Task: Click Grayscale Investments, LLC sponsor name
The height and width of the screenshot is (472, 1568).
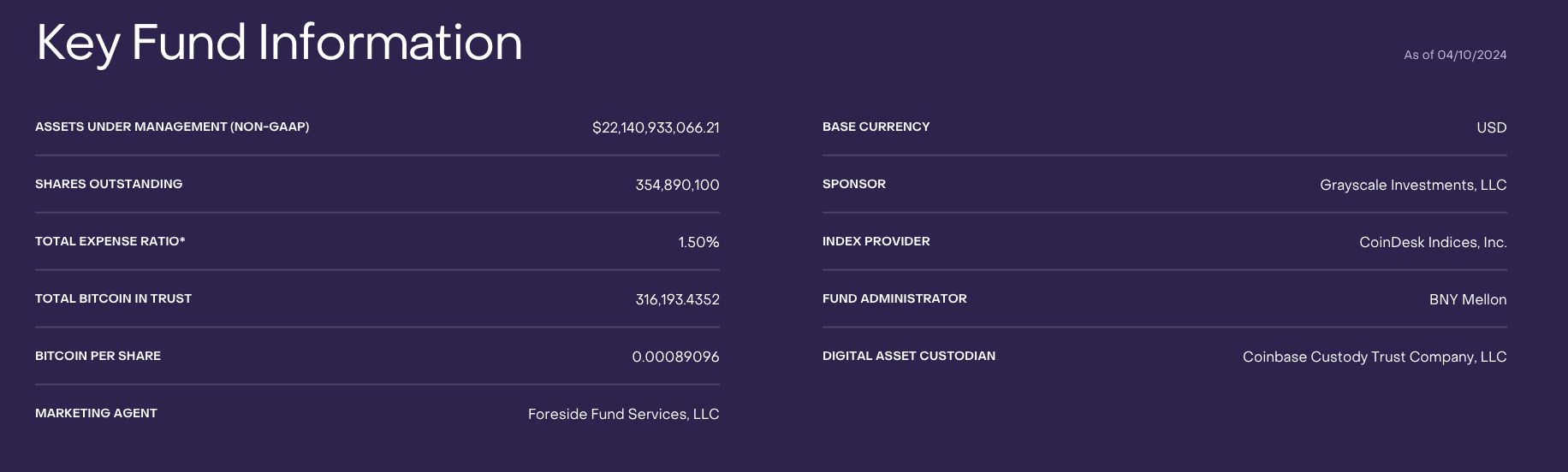Action: pyautogui.click(x=1413, y=185)
